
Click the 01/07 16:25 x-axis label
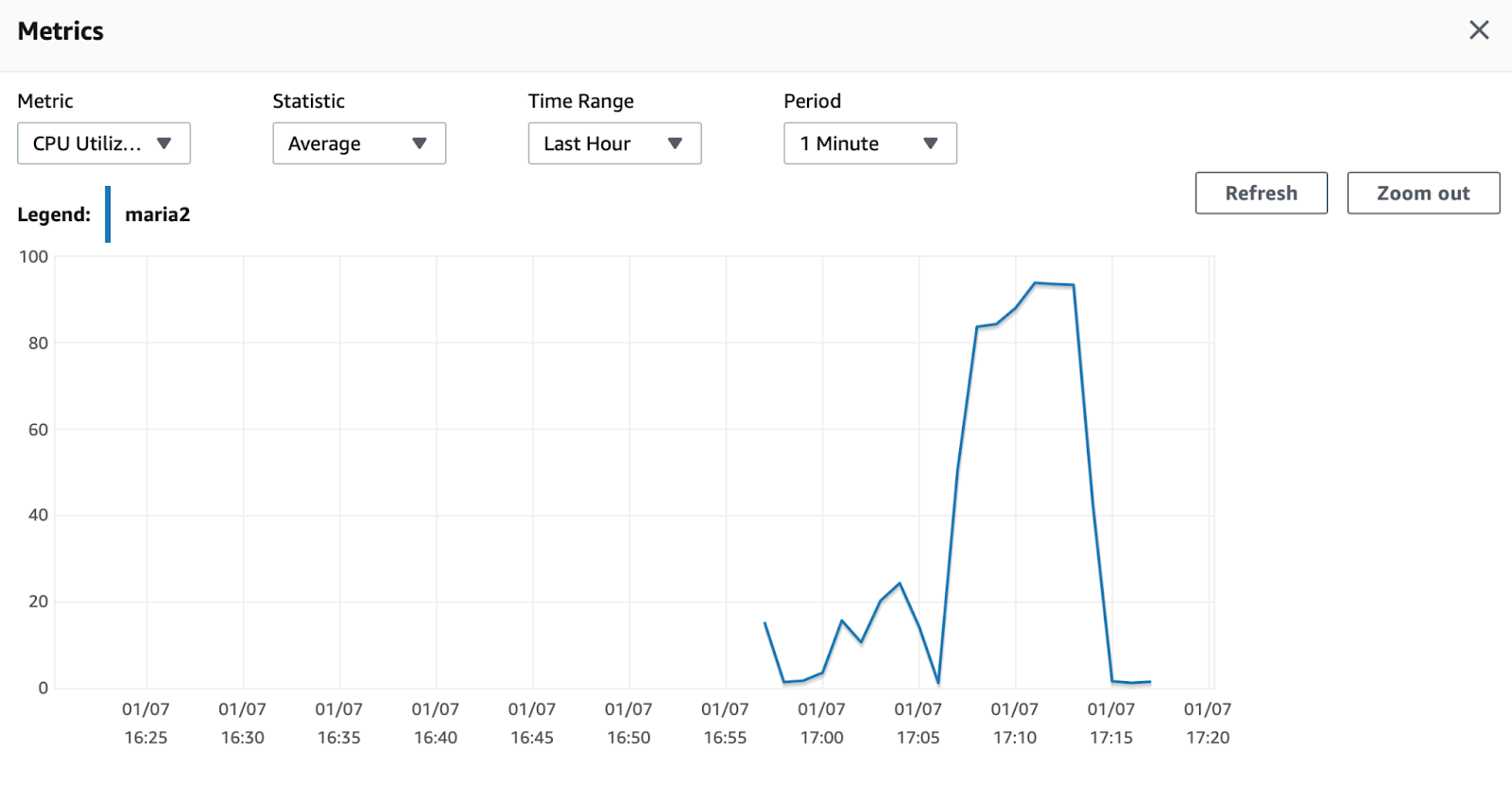(x=146, y=722)
